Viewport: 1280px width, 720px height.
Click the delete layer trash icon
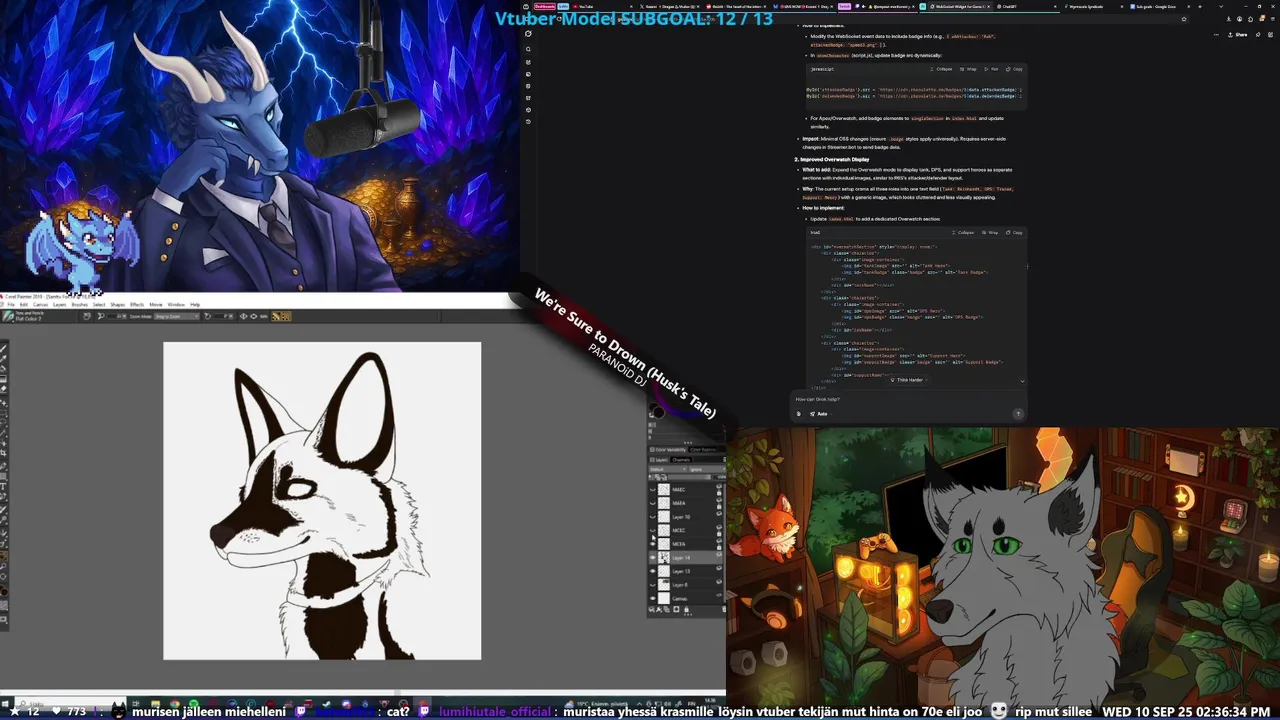tap(724, 609)
